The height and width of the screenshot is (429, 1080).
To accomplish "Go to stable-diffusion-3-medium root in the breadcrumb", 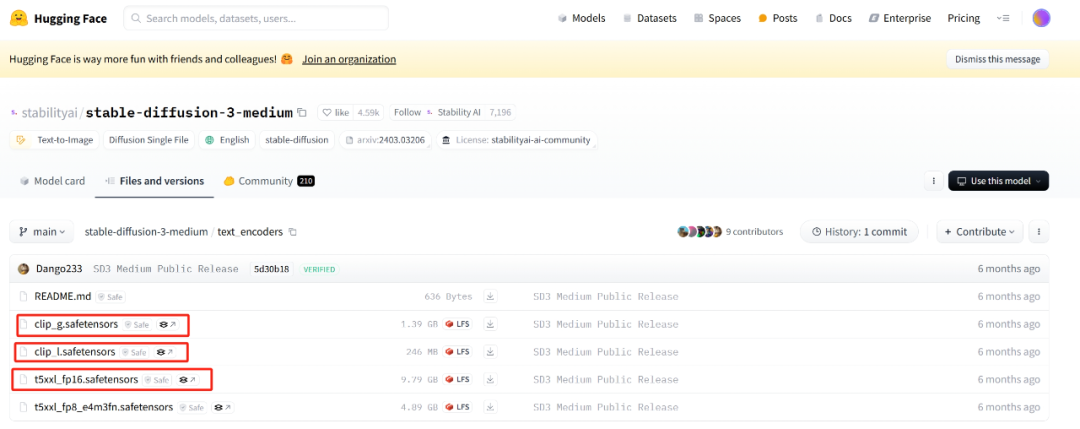I will point(146,232).
